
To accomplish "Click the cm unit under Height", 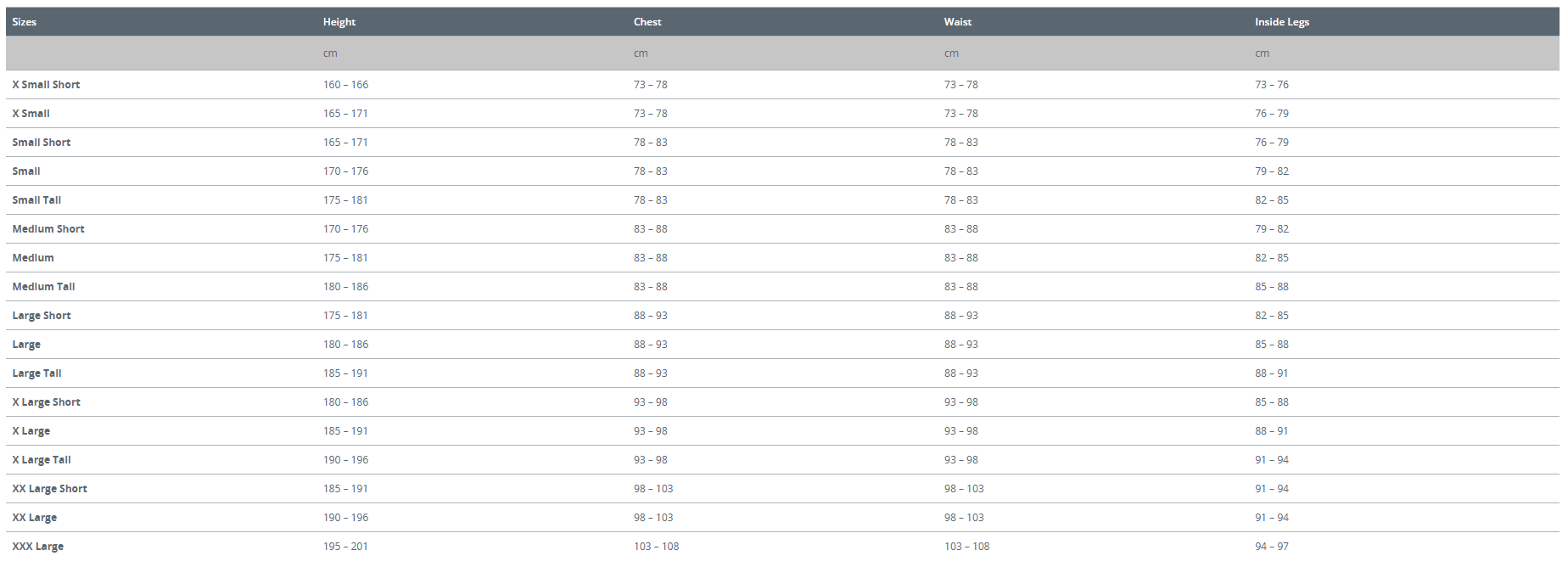I will 330,53.
